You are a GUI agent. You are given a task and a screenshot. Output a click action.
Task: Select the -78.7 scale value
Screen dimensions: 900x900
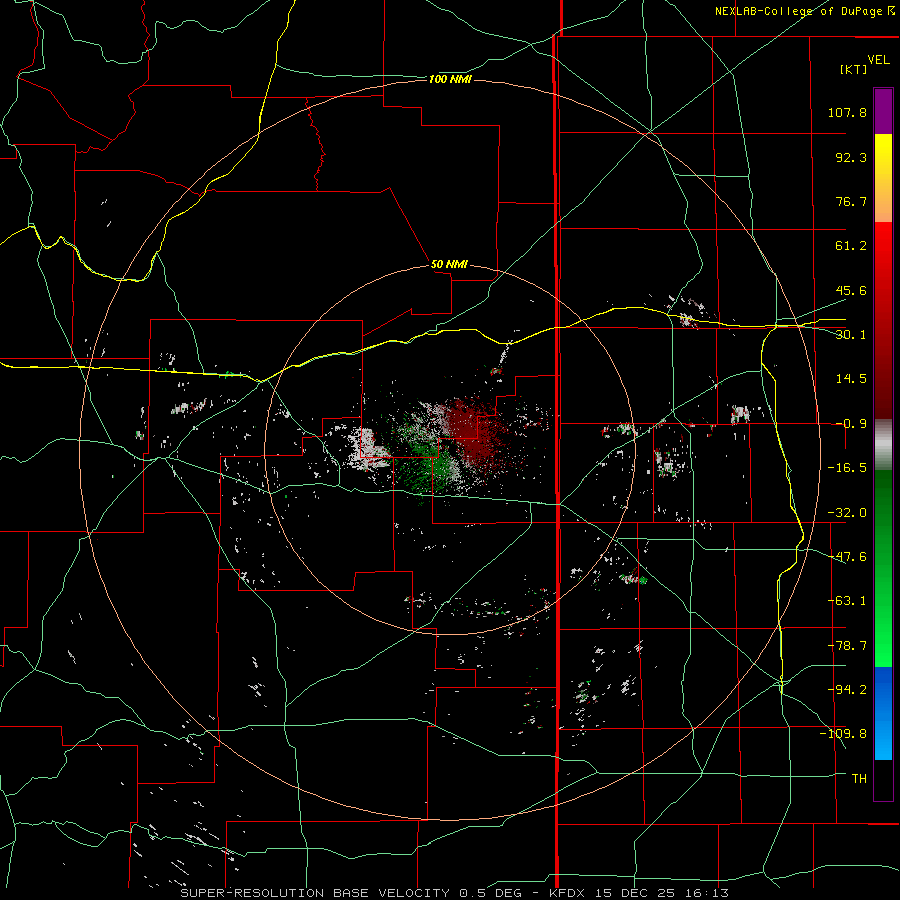(847, 646)
